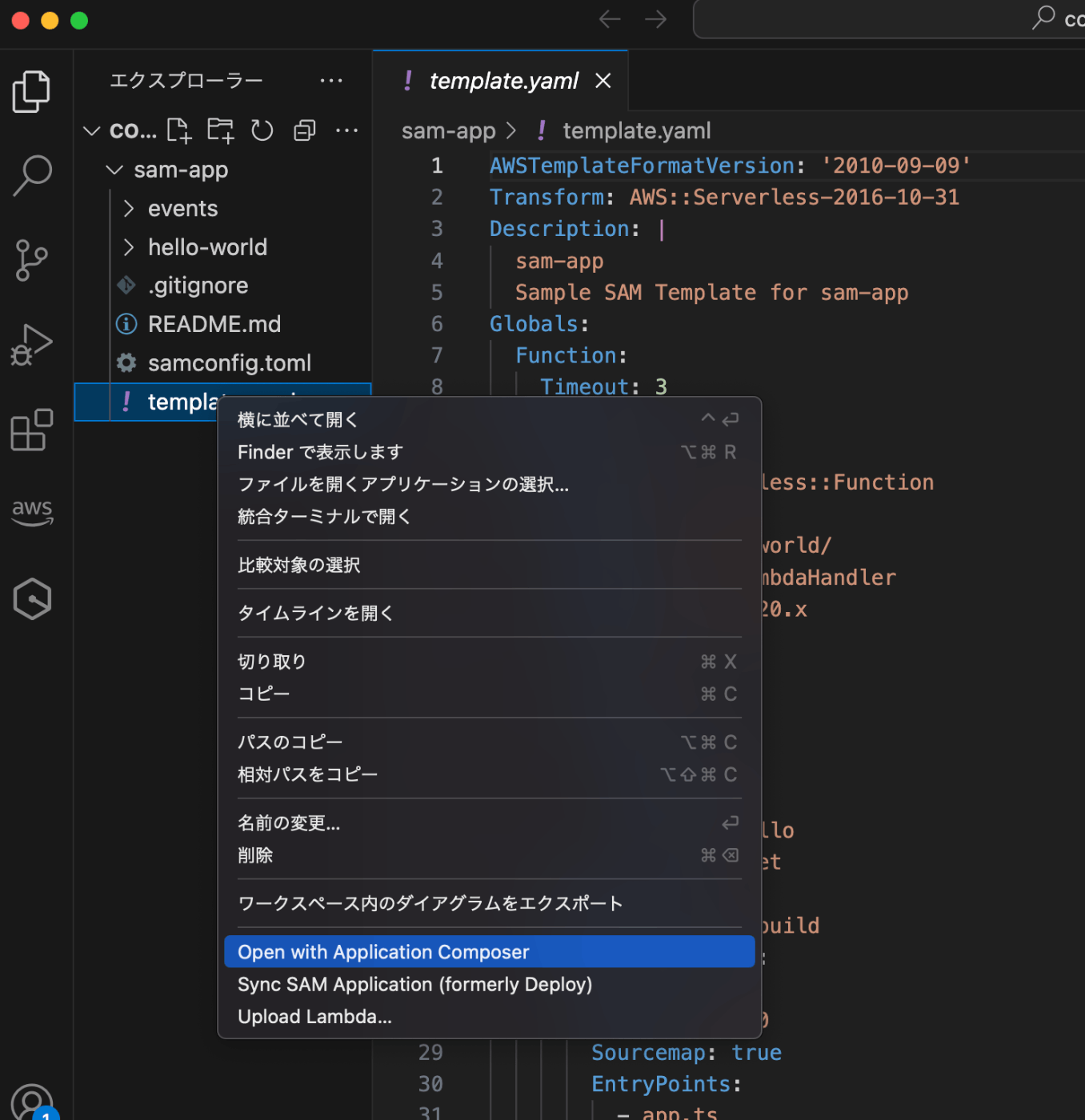This screenshot has width=1085, height=1120.
Task: Choose タイムラインを開く menu entry
Action: point(489,613)
